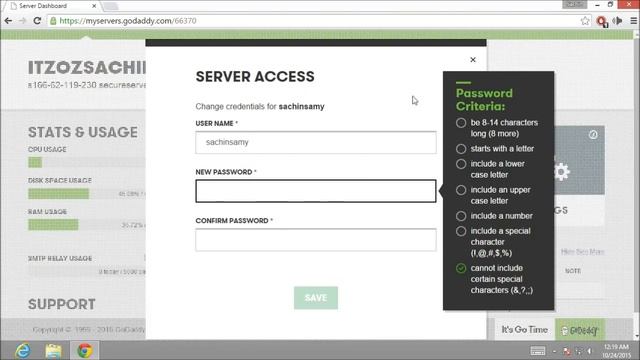The height and width of the screenshot is (360, 640).
Task: Open Internet Explorer from taskbar
Action: [x=22, y=350]
